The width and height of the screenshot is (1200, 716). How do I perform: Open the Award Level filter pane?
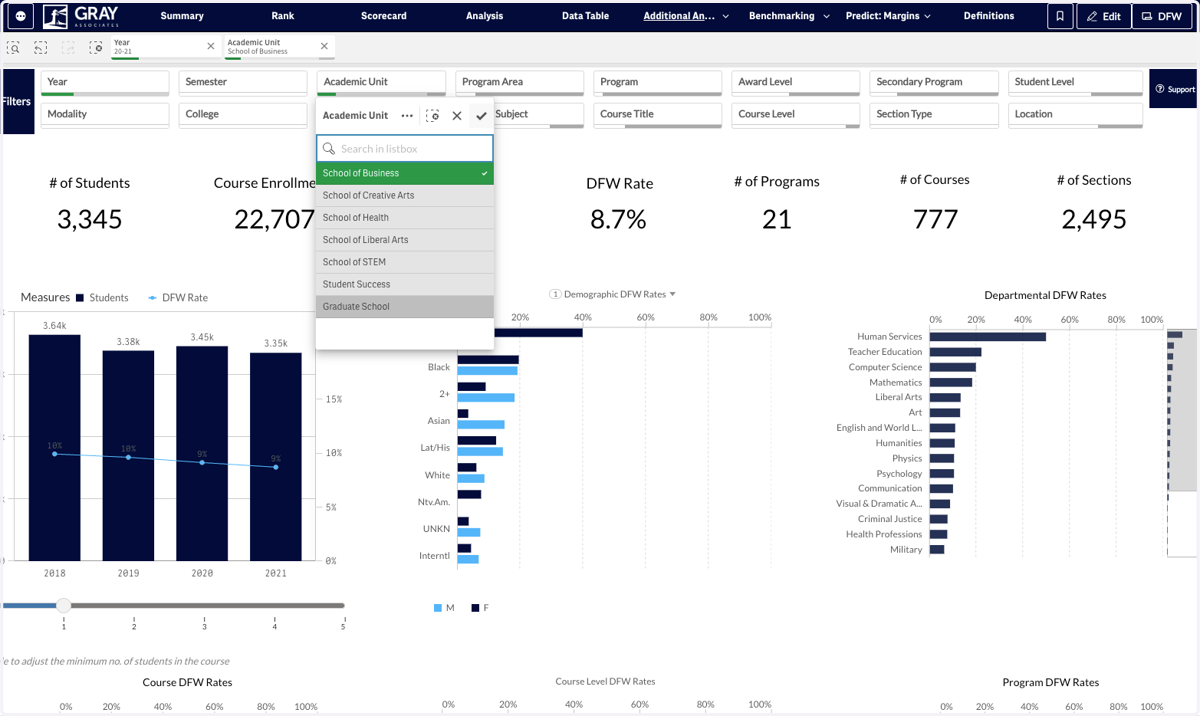(x=795, y=83)
